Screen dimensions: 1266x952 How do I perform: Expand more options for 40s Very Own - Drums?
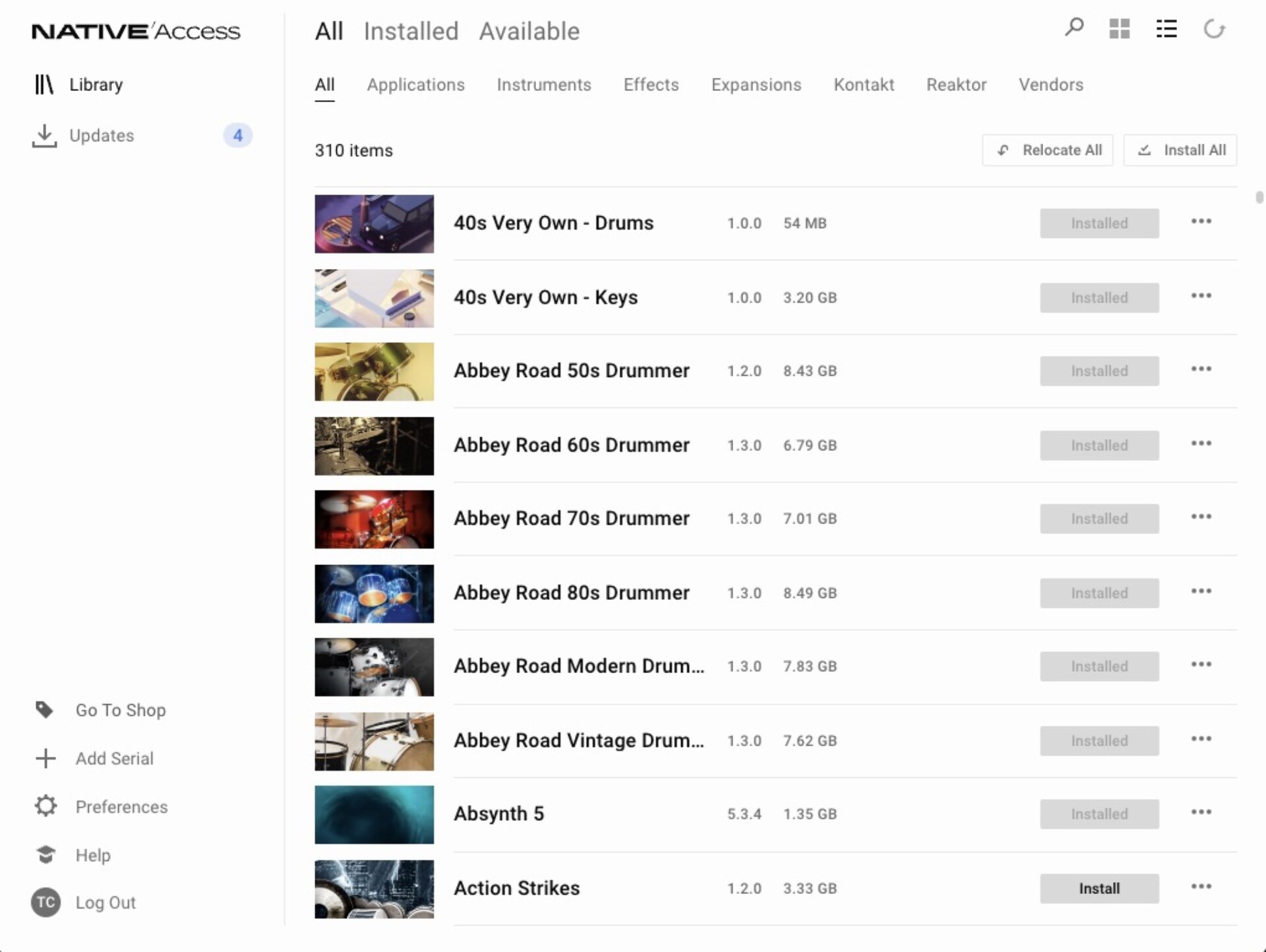pos(1201,222)
